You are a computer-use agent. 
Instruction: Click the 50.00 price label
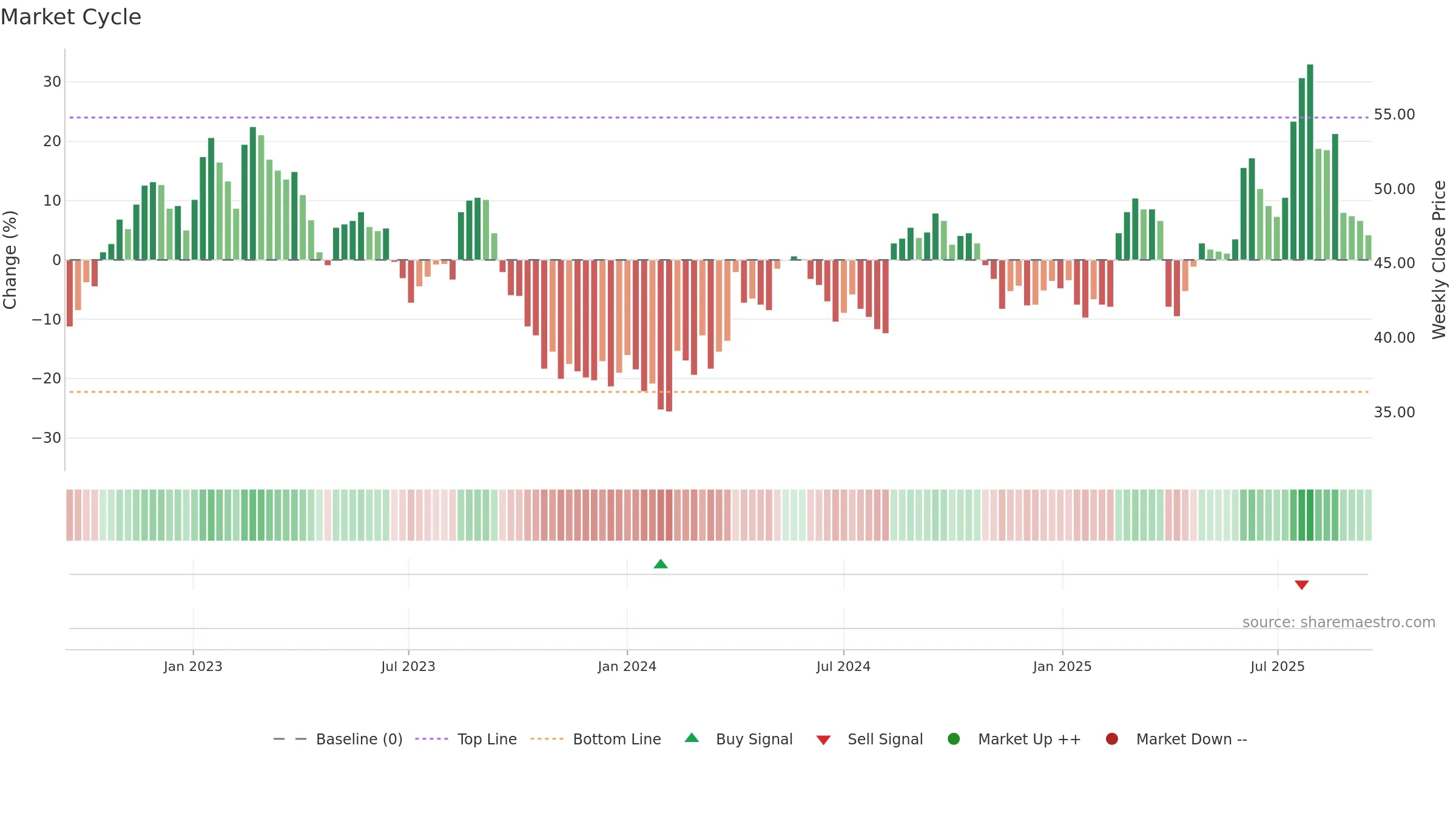(1394, 189)
